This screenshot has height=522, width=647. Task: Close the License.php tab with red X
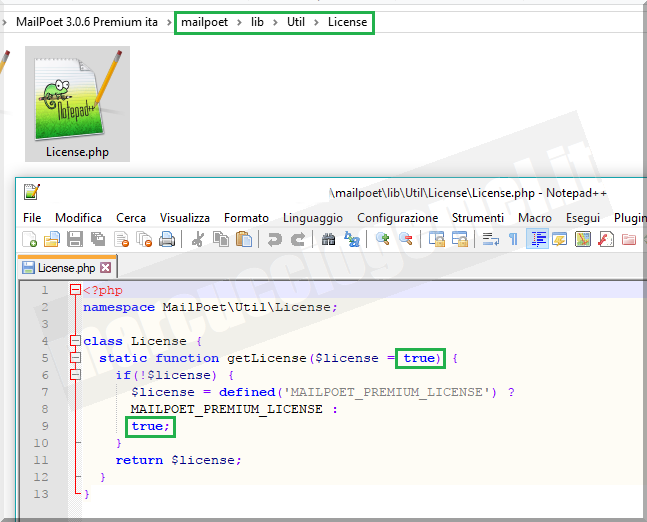[x=106, y=267]
